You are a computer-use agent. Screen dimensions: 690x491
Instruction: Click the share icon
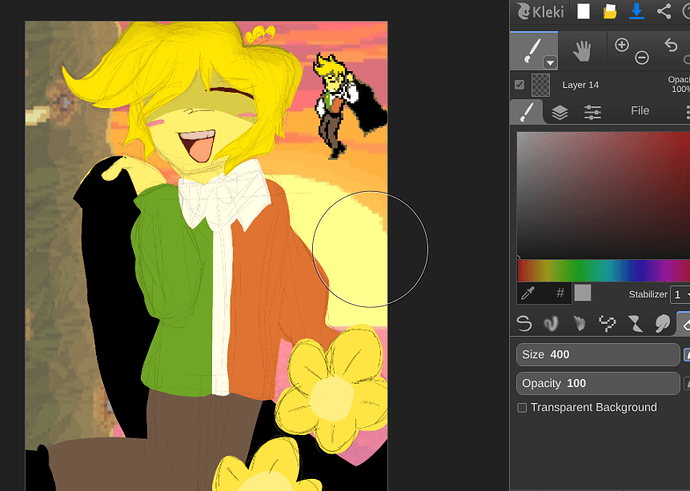click(x=664, y=11)
